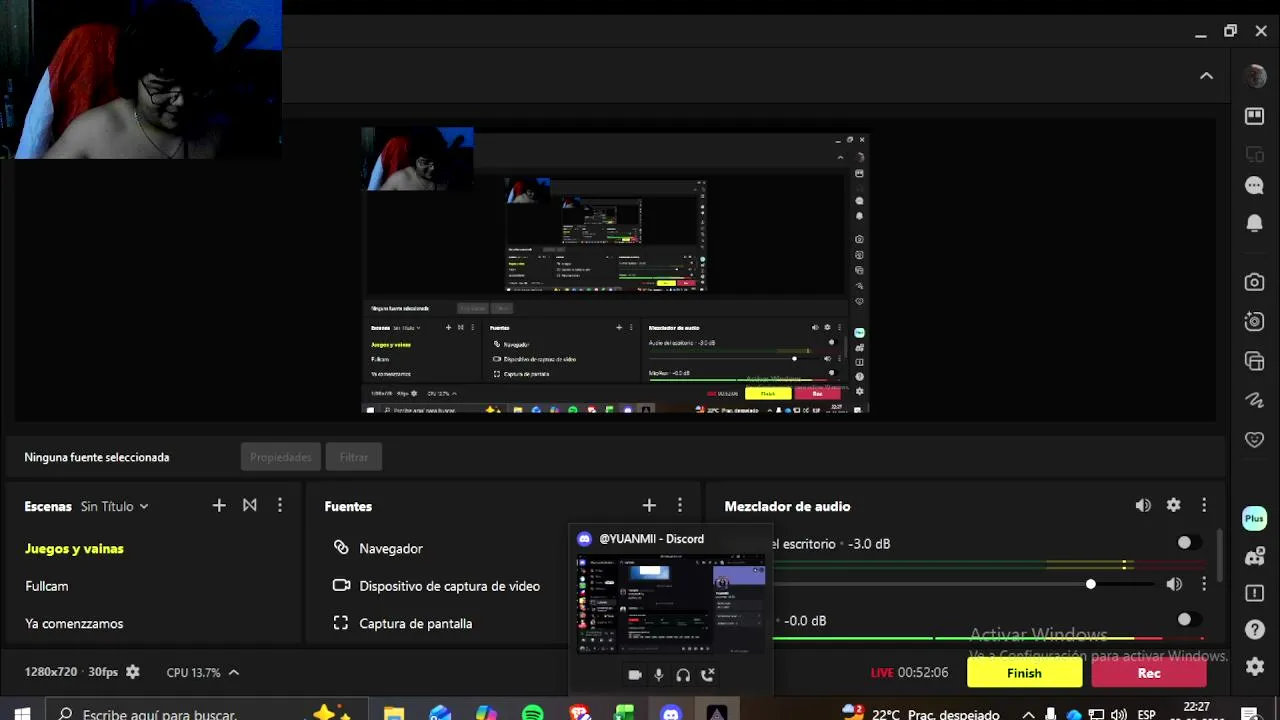Mute the microphone in the Discord preview
The height and width of the screenshot is (720, 1280).
click(x=659, y=675)
